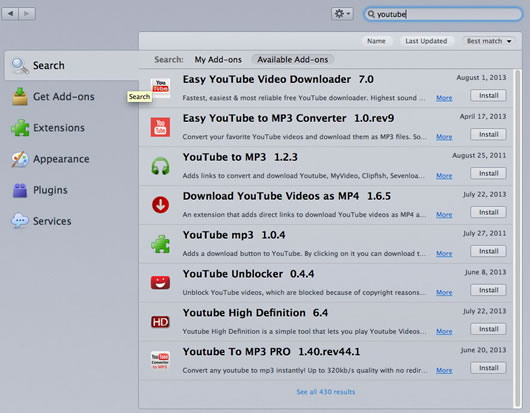Click the YouTube Unblocker smiley icon

pos(160,283)
